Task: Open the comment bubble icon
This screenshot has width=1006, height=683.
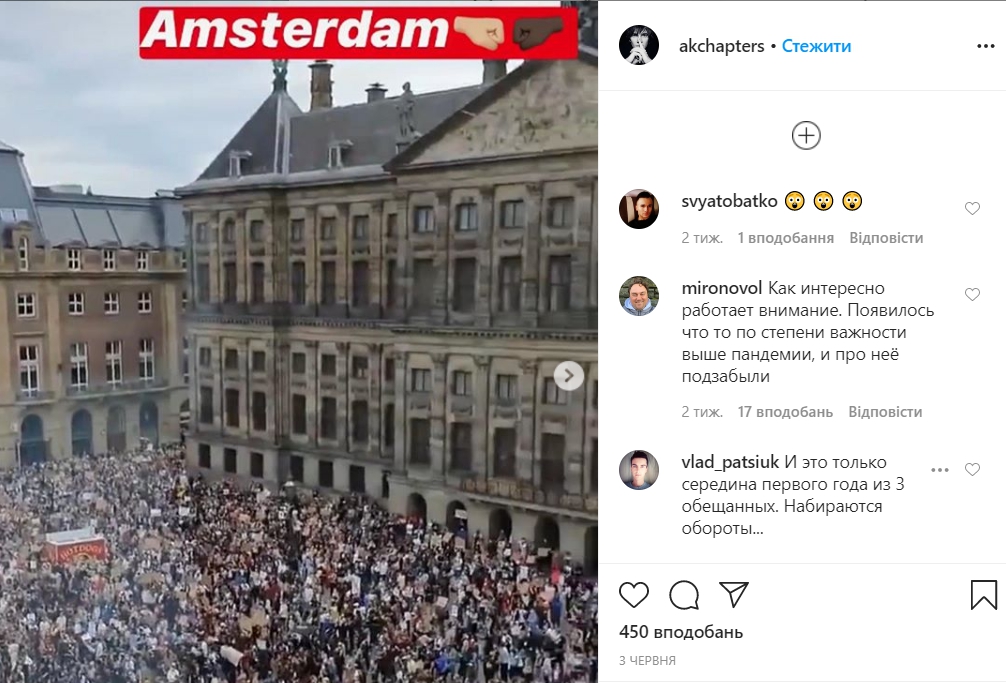Action: click(x=684, y=595)
